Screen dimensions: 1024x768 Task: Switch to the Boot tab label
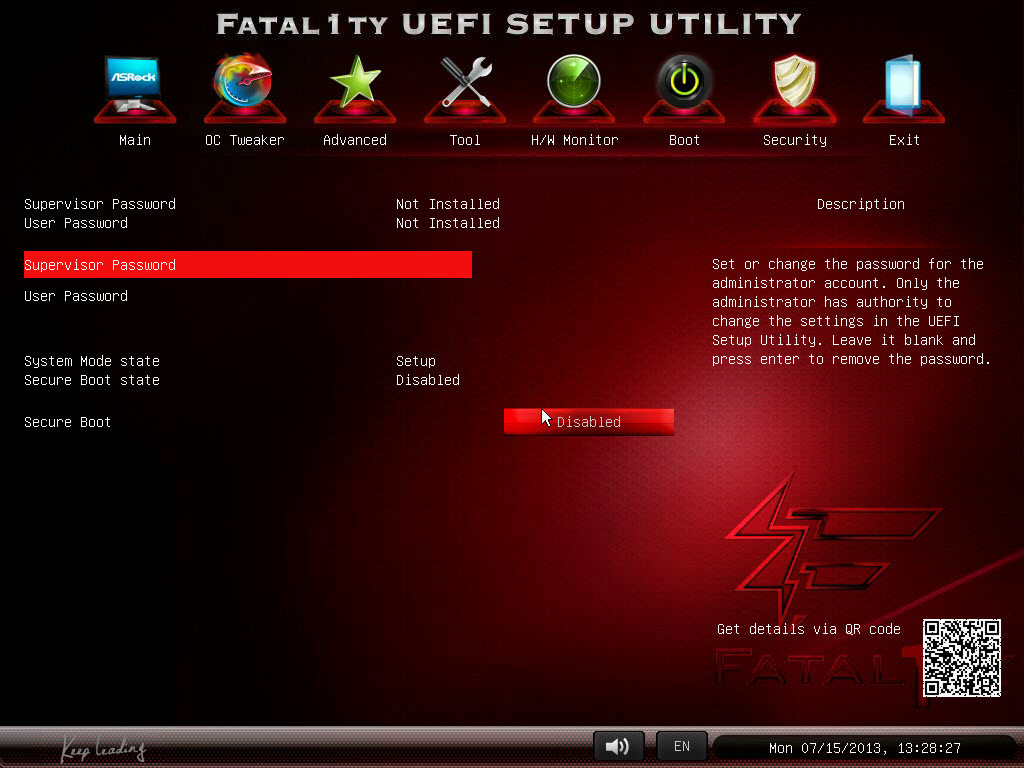pyautogui.click(x=684, y=140)
